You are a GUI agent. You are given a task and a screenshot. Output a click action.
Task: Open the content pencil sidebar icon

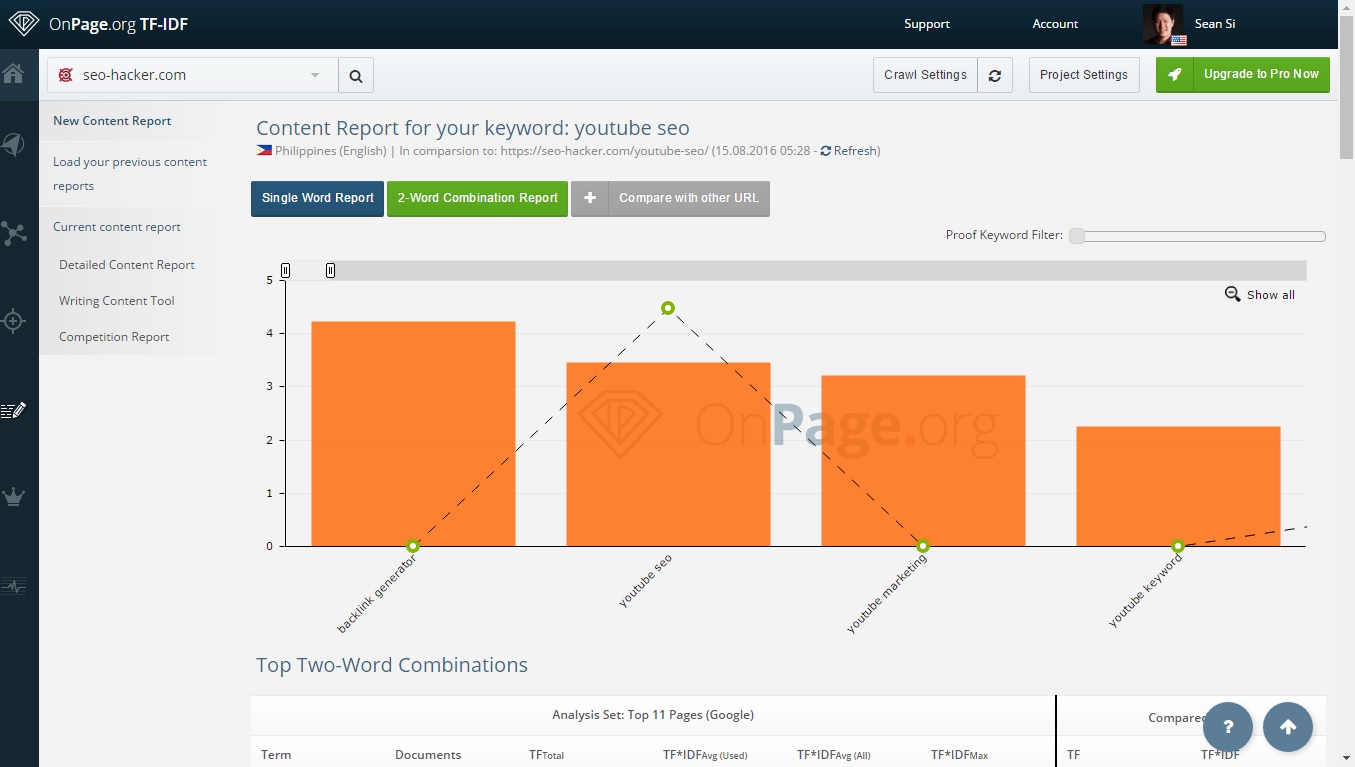point(14,410)
